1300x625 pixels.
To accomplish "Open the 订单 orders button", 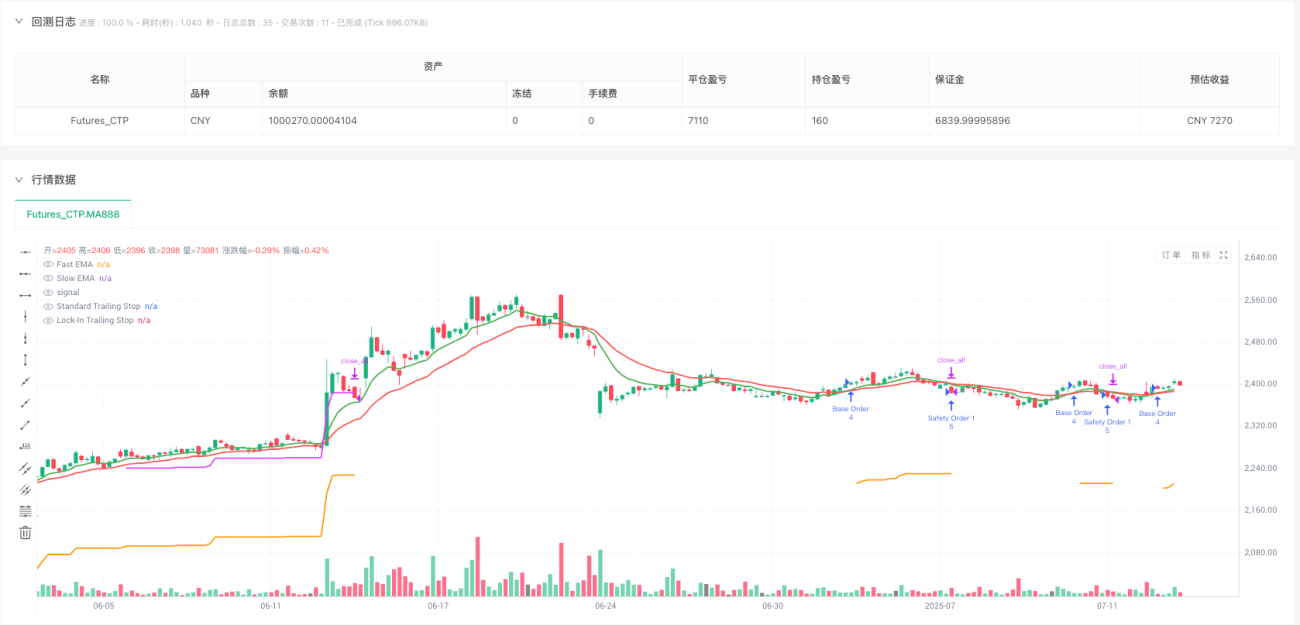I will coord(1171,255).
